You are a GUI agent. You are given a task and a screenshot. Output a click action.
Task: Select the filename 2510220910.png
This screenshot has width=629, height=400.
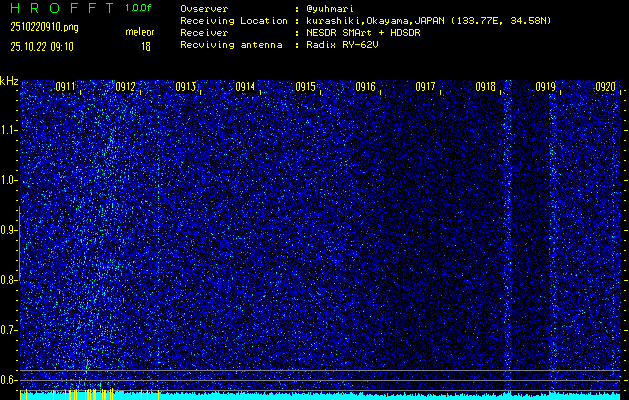[x=45, y=27]
